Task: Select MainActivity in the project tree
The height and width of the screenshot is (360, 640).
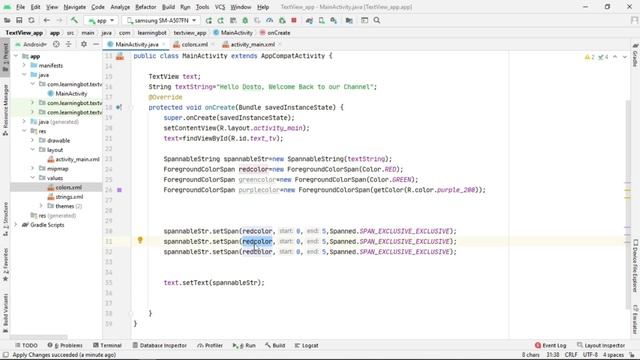Action: click(71, 93)
